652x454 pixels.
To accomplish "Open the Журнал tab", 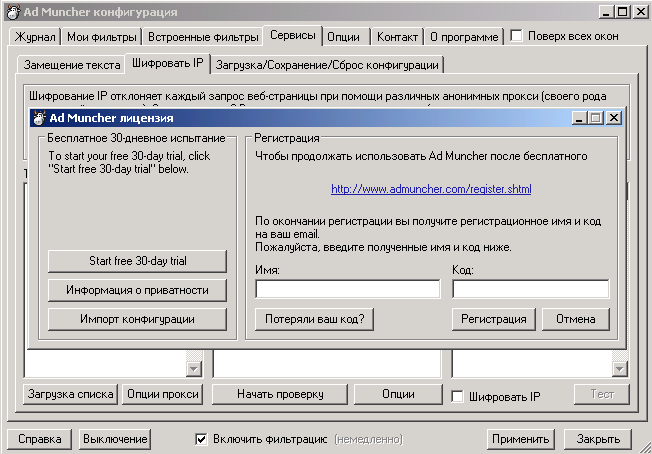I will pos(35,37).
